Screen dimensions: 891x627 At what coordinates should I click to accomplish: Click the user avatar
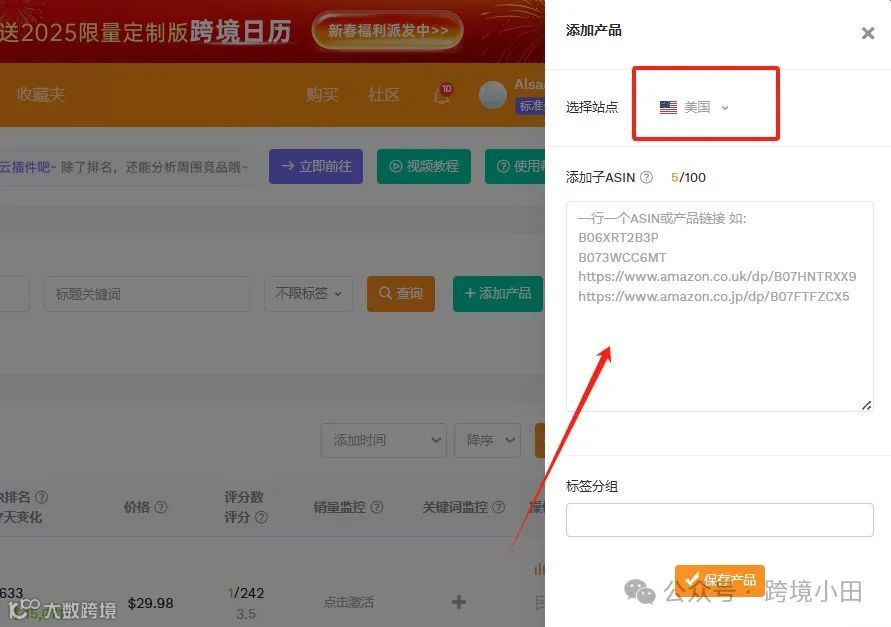click(x=493, y=94)
